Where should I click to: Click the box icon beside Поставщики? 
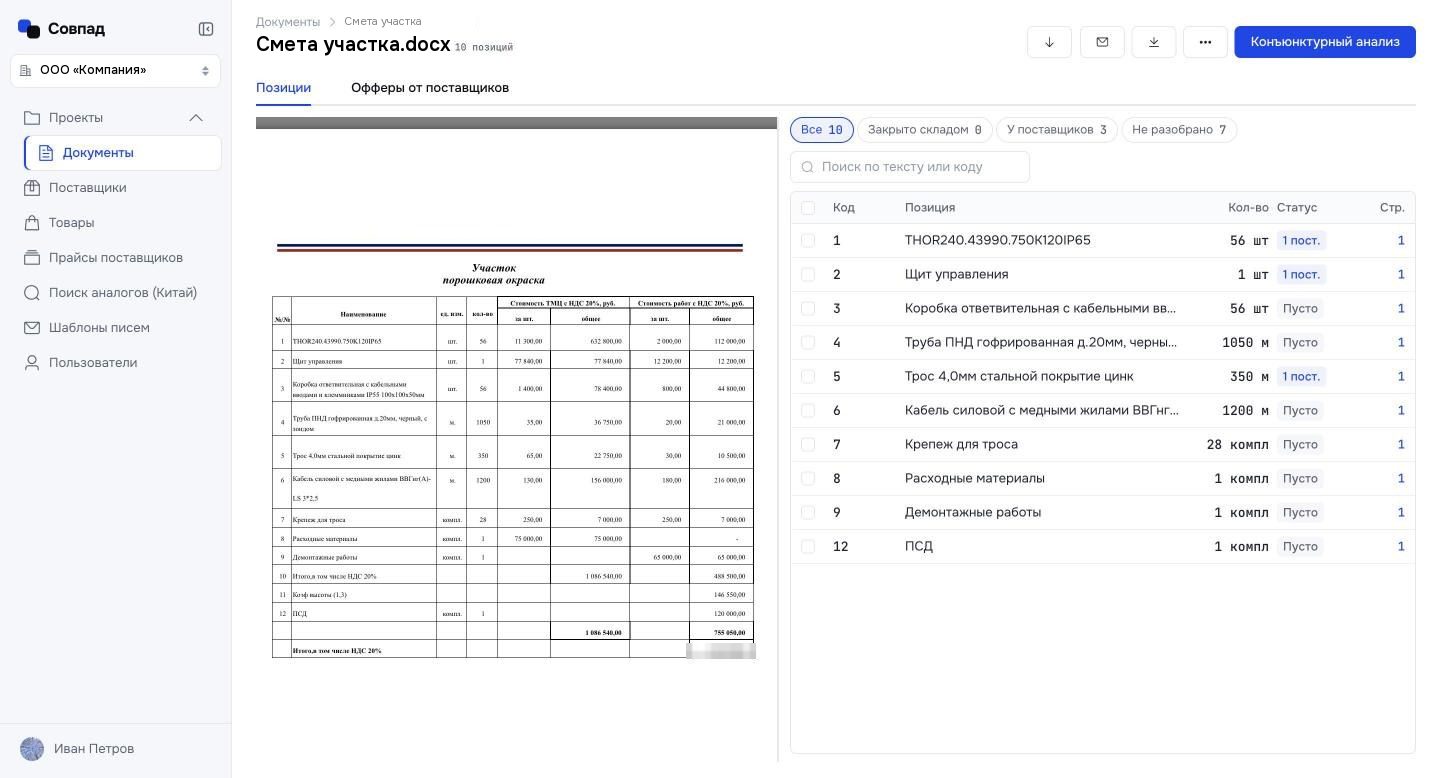pyautogui.click(x=32, y=188)
